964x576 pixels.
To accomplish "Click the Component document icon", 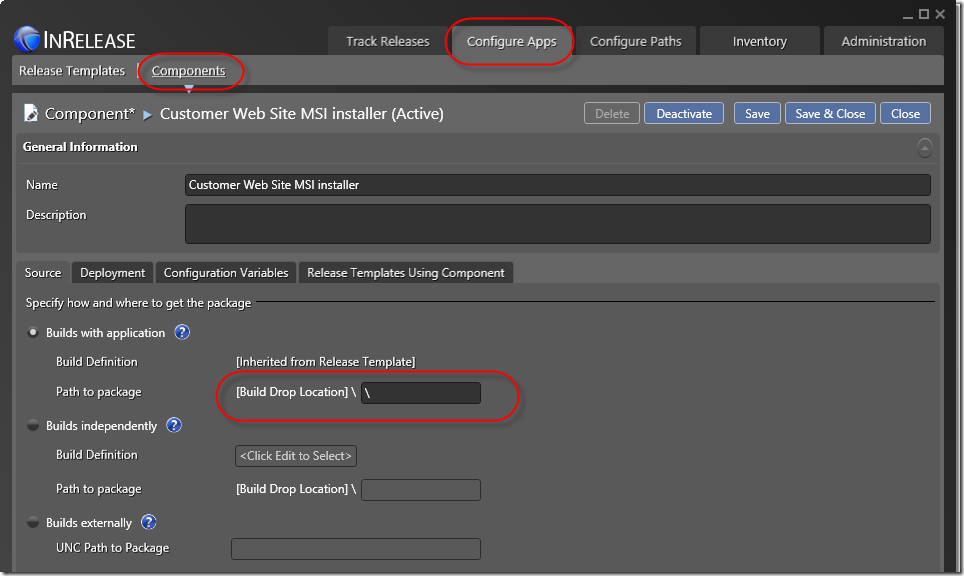I will pyautogui.click(x=31, y=113).
